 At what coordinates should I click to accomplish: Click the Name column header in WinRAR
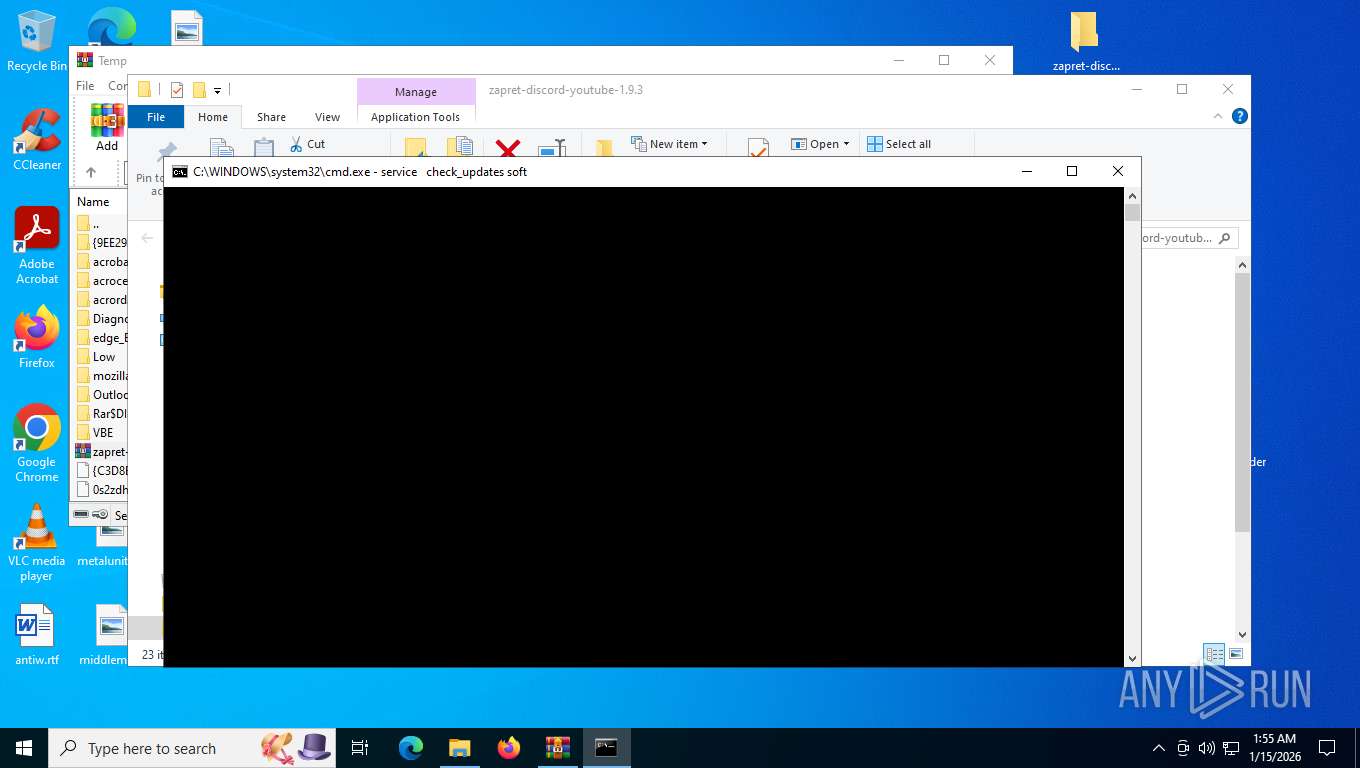tap(93, 201)
